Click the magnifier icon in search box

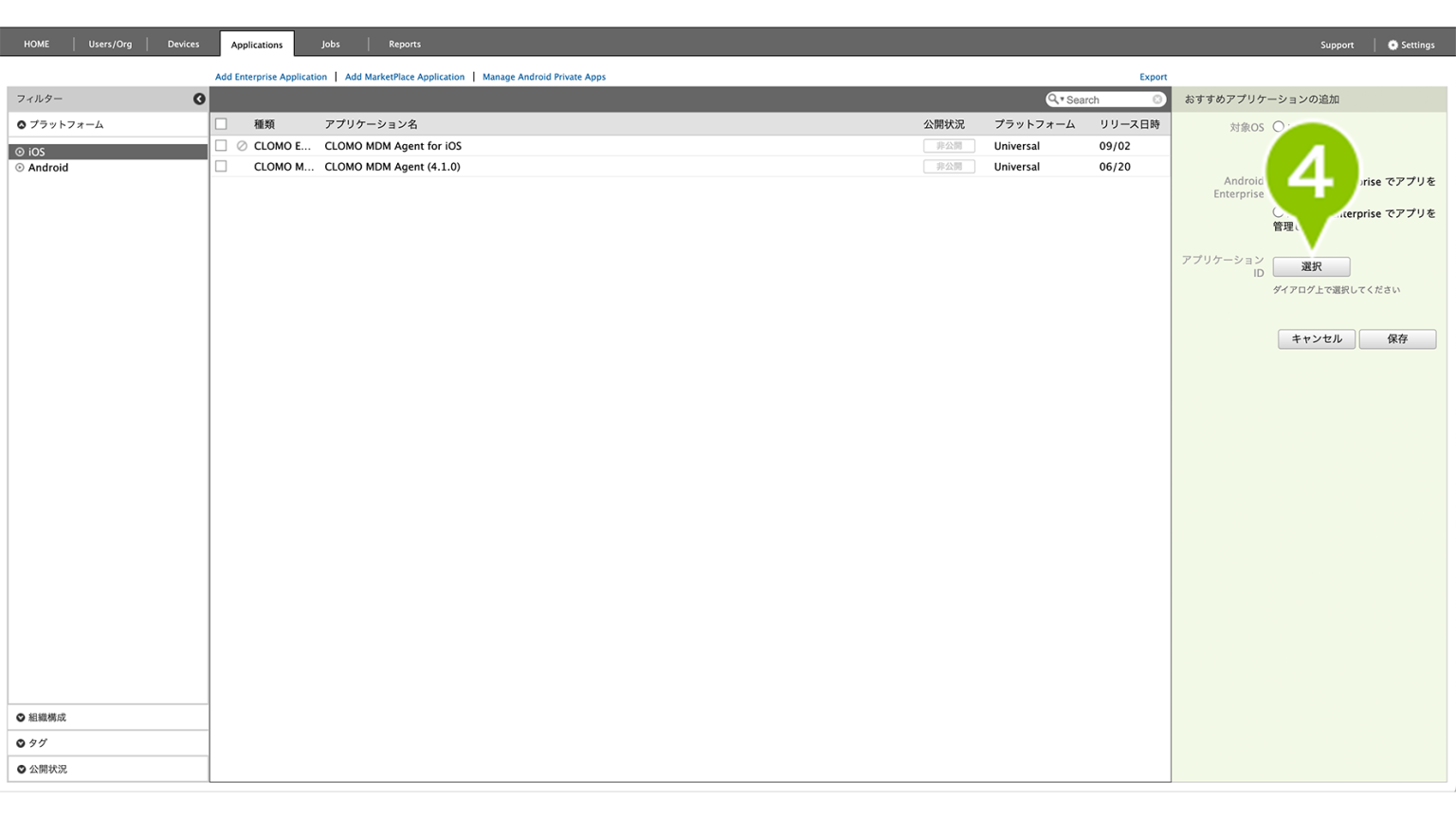coord(1053,100)
